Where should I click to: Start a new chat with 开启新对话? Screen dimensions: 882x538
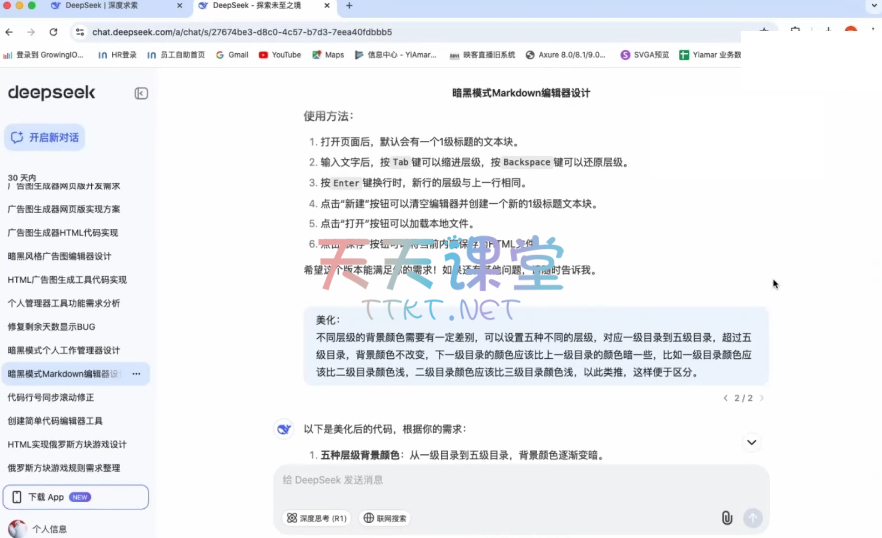(x=45, y=137)
